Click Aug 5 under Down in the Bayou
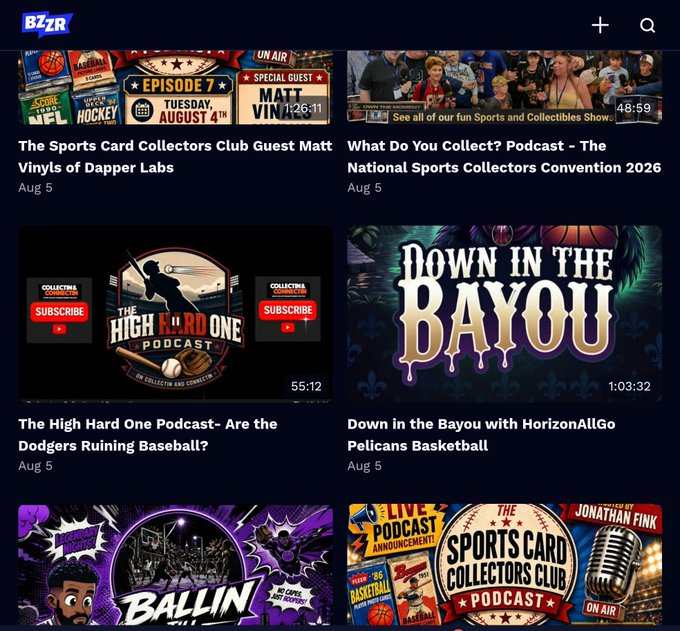 [x=364, y=465]
